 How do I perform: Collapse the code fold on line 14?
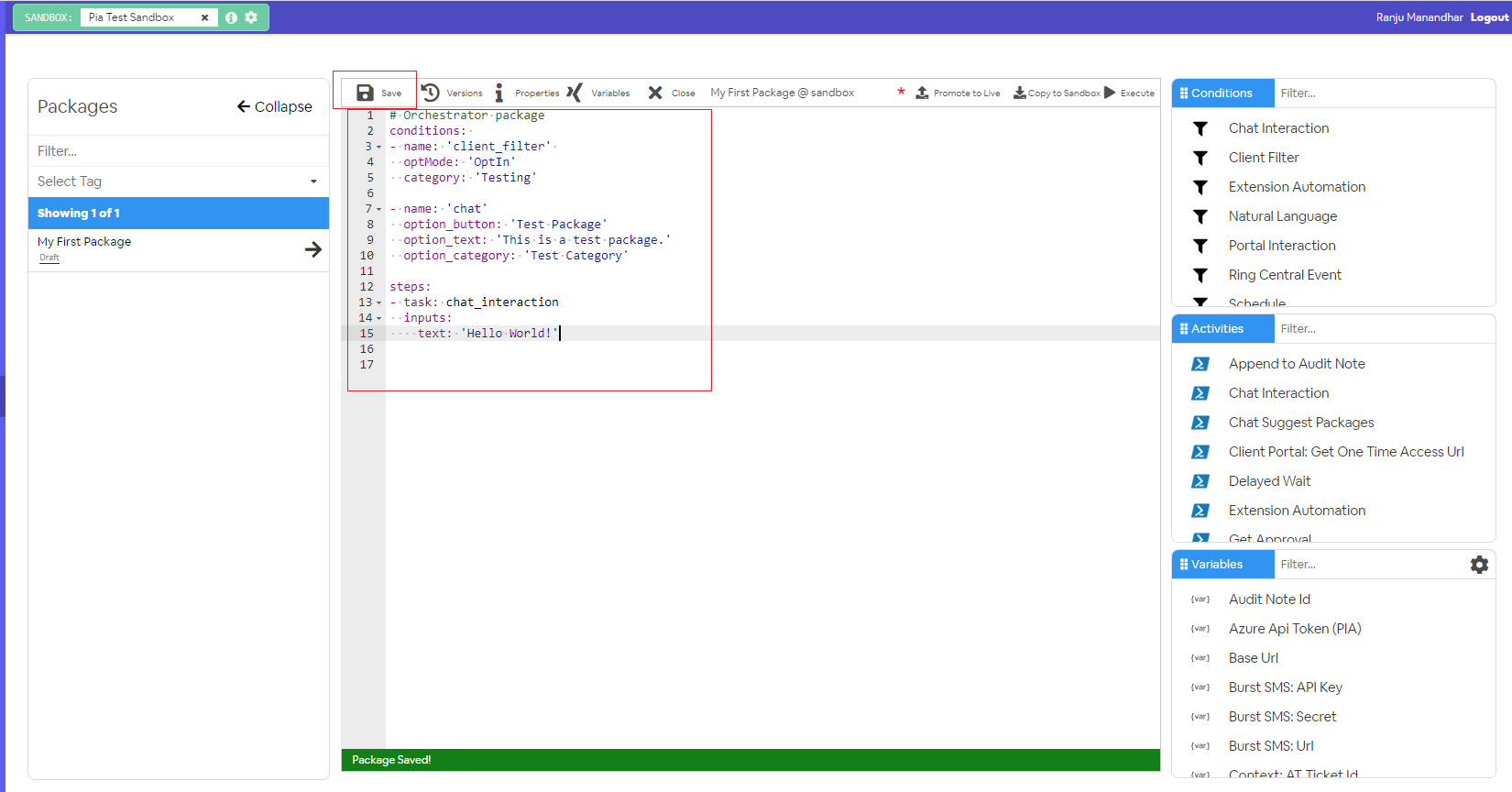tap(378, 318)
